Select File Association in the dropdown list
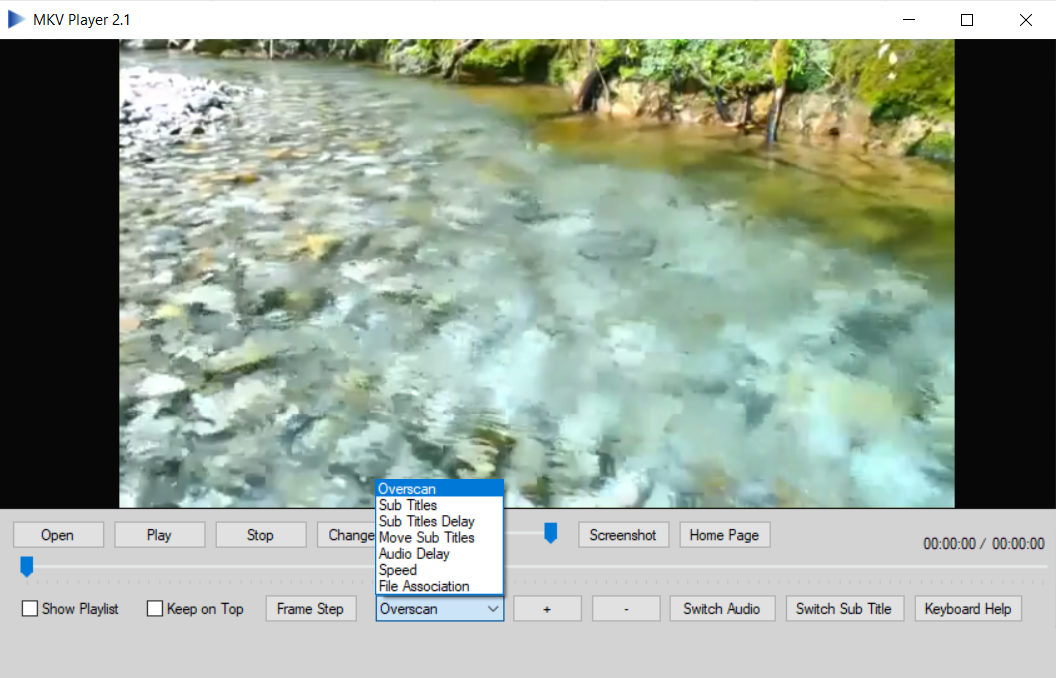Image resolution: width=1056 pixels, height=678 pixels. [424, 586]
